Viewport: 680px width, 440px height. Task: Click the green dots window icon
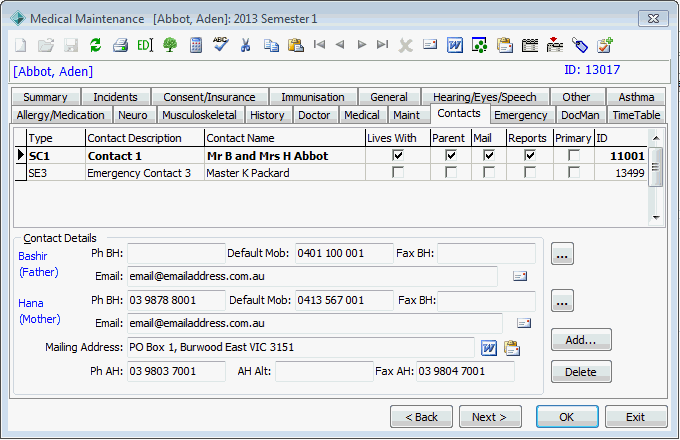(x=479, y=45)
